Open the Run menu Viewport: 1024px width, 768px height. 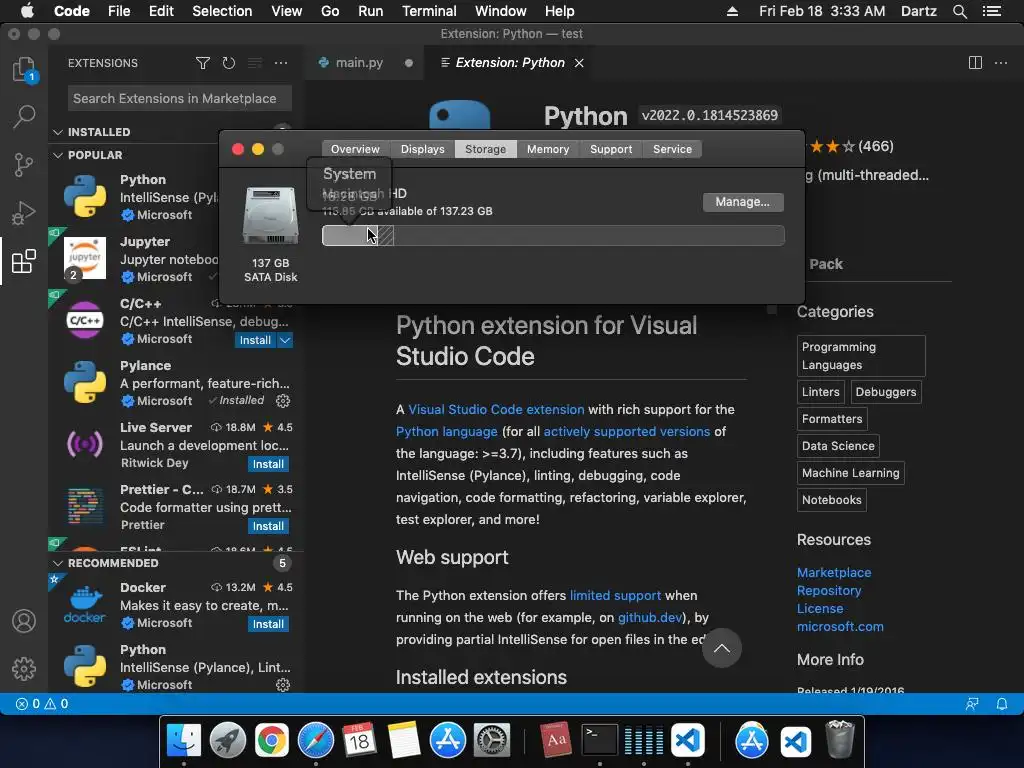coord(370,11)
